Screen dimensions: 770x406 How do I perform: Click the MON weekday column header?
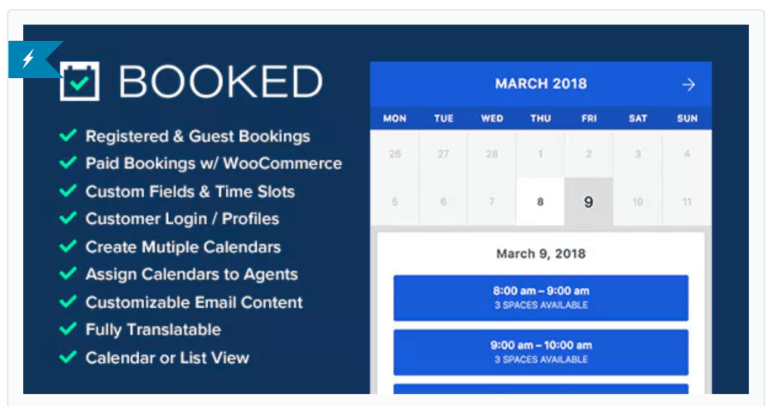[x=395, y=118]
